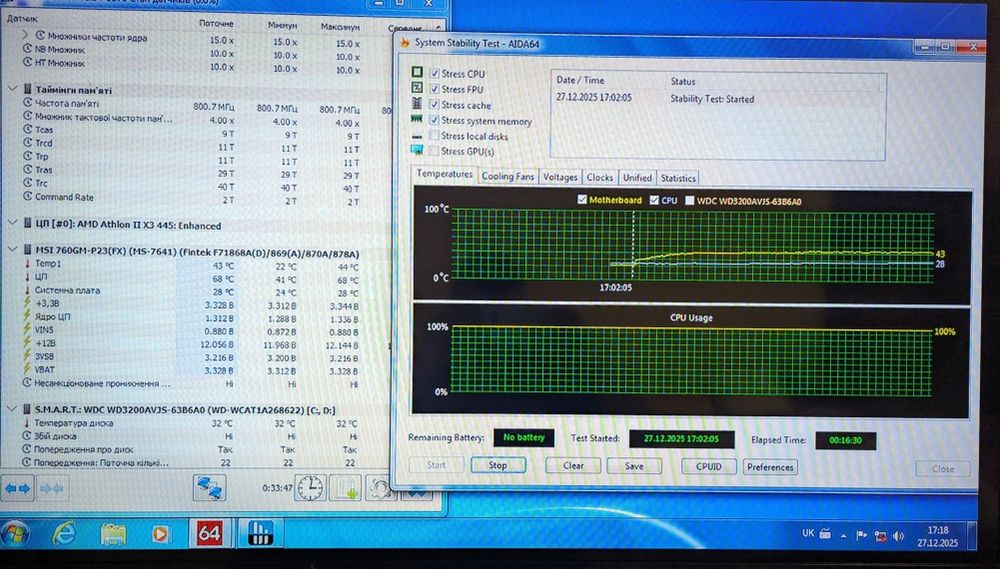Open the Statistics tab

tap(678, 179)
